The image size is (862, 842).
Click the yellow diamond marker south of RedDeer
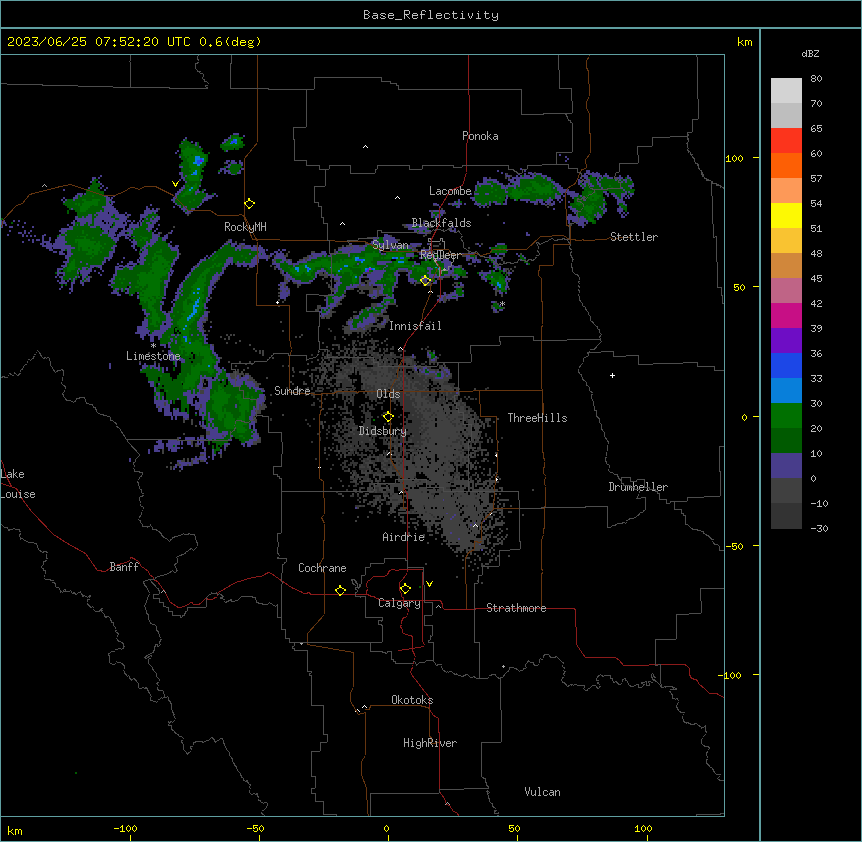point(426,281)
